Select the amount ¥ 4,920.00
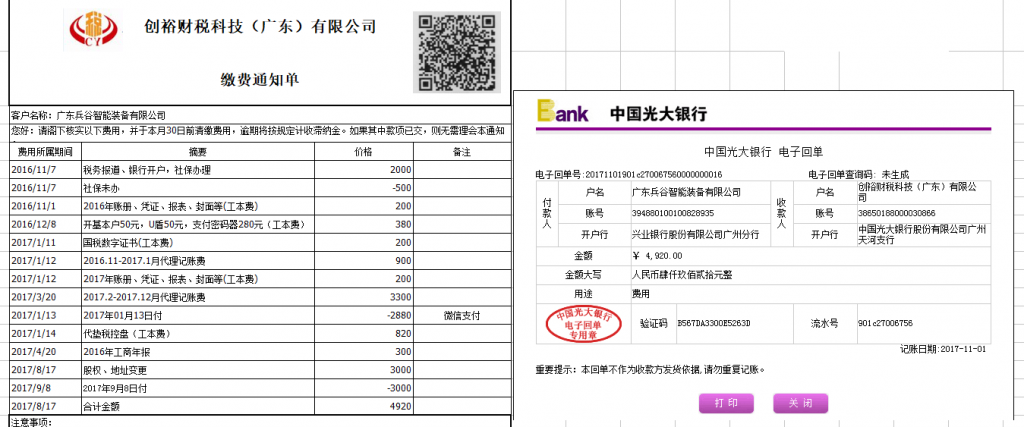The image size is (1024, 427). click(x=657, y=255)
